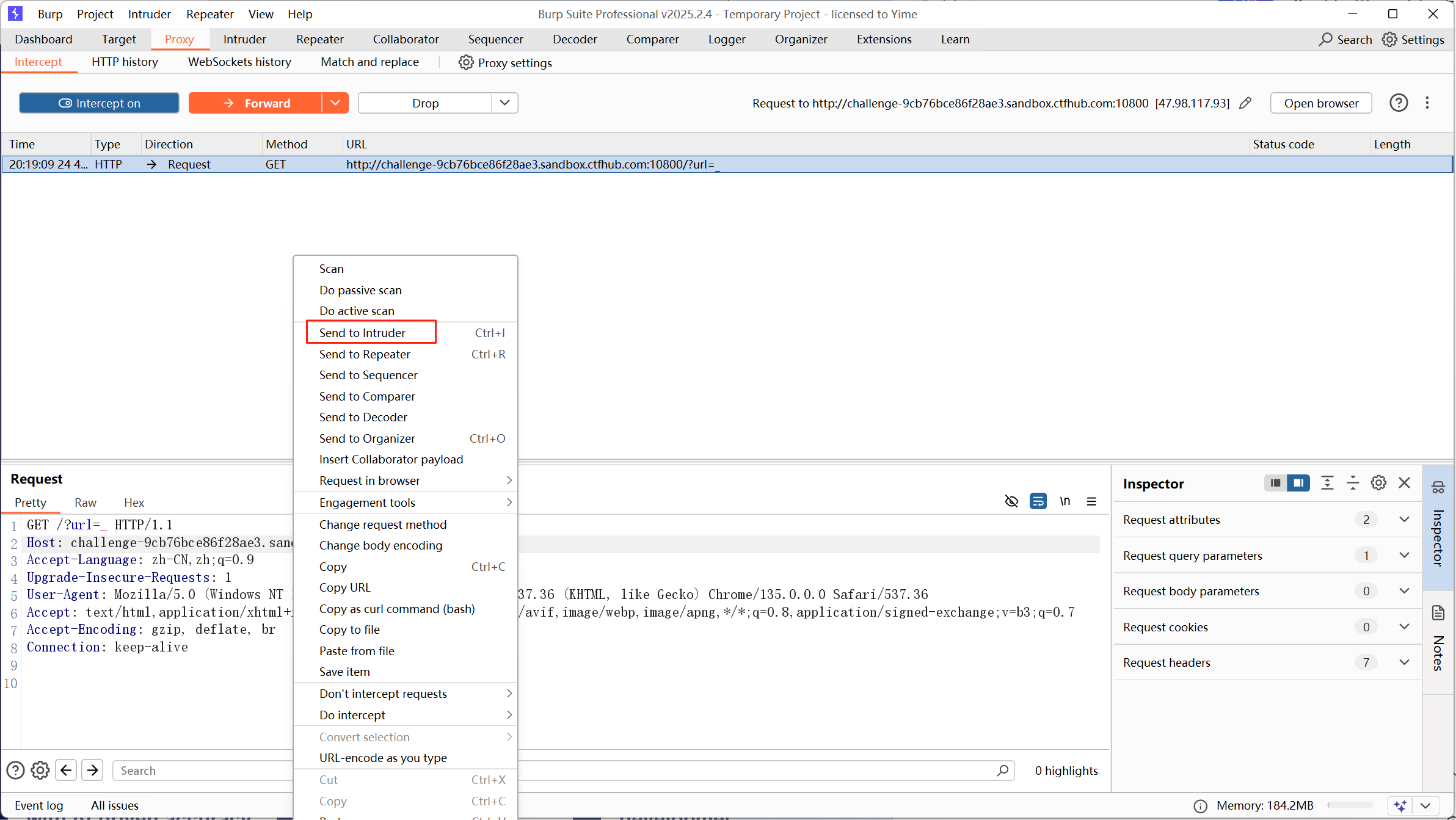Image resolution: width=1456 pixels, height=820 pixels.
Task: Close the Inspector panel
Action: pyautogui.click(x=1404, y=483)
